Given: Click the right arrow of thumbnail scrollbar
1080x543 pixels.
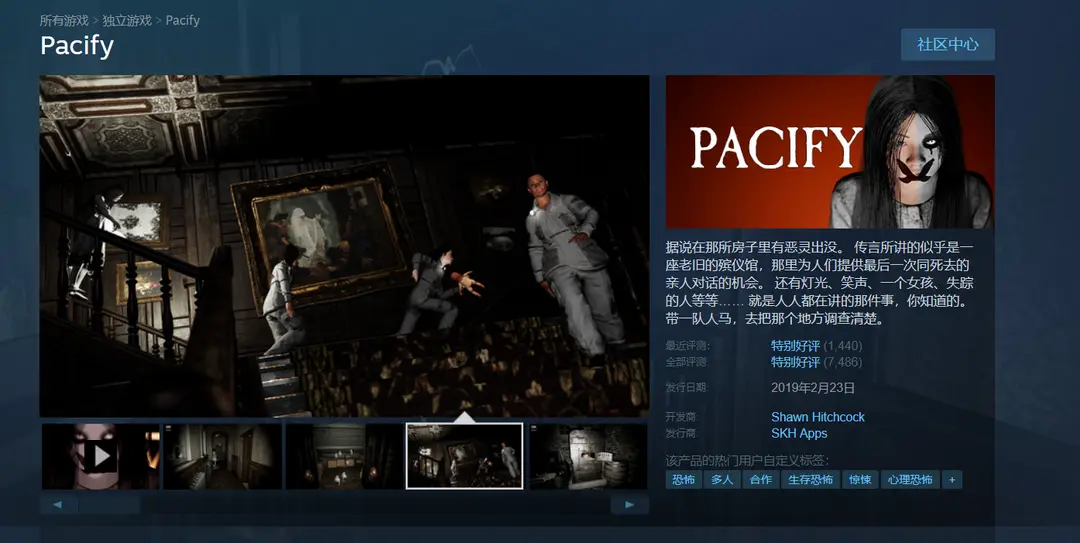Looking at the screenshot, I should 630,505.
